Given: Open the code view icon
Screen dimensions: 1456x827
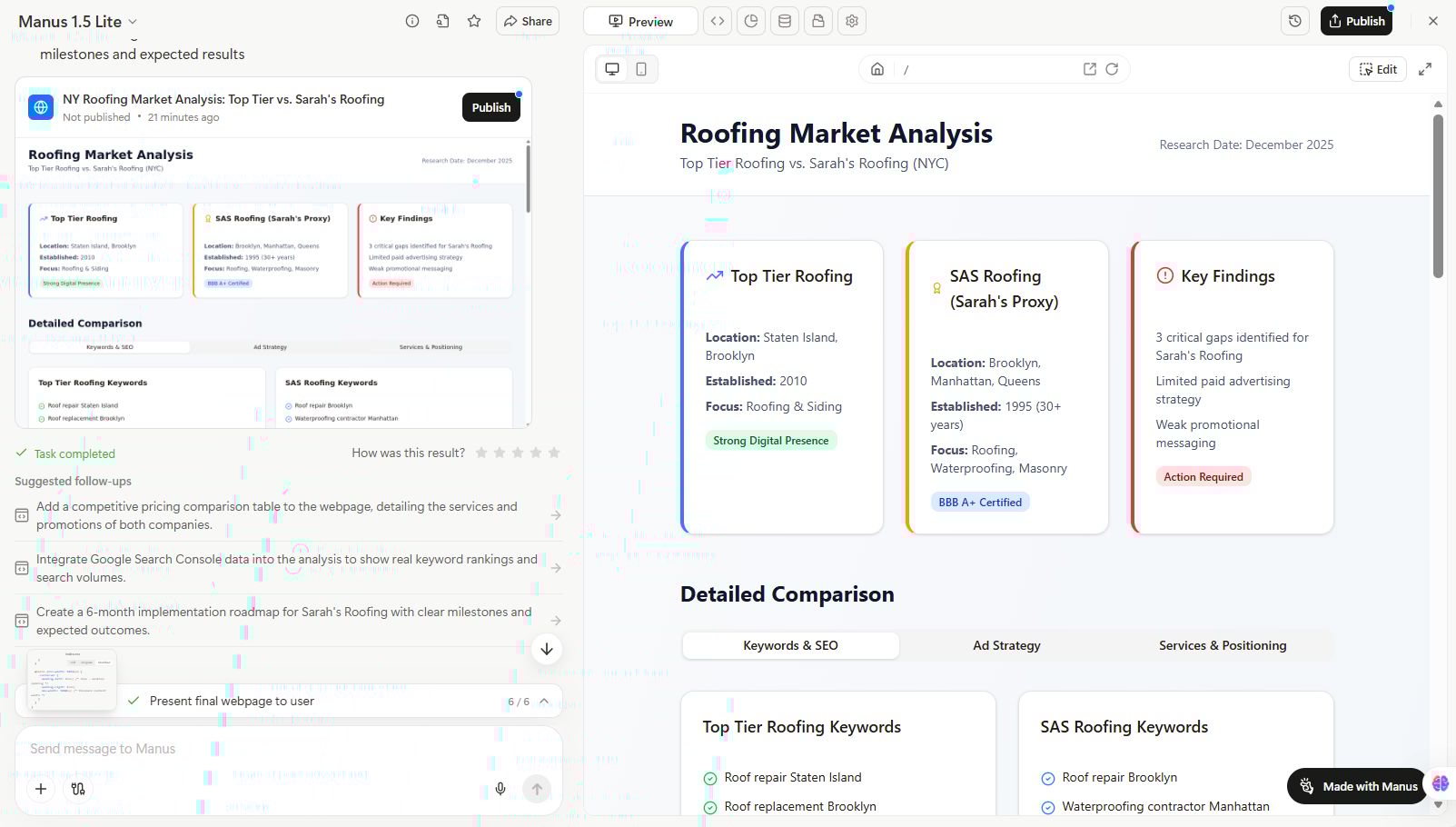Looking at the screenshot, I should pyautogui.click(x=718, y=21).
